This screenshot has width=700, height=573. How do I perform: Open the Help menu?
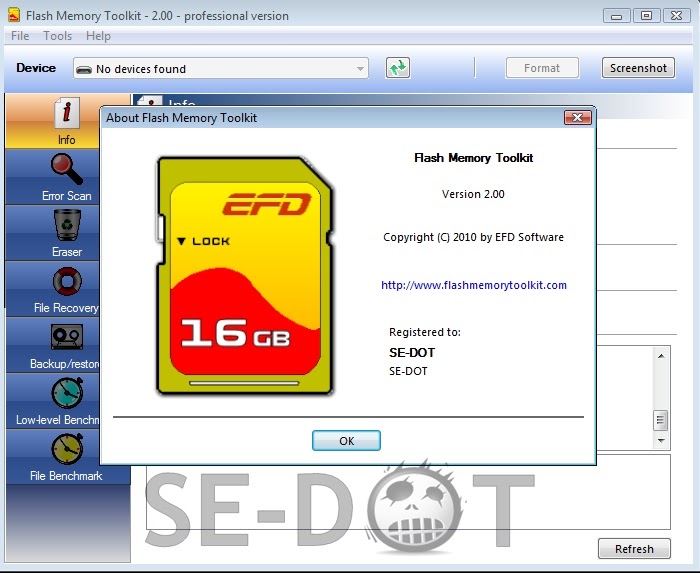(x=98, y=36)
